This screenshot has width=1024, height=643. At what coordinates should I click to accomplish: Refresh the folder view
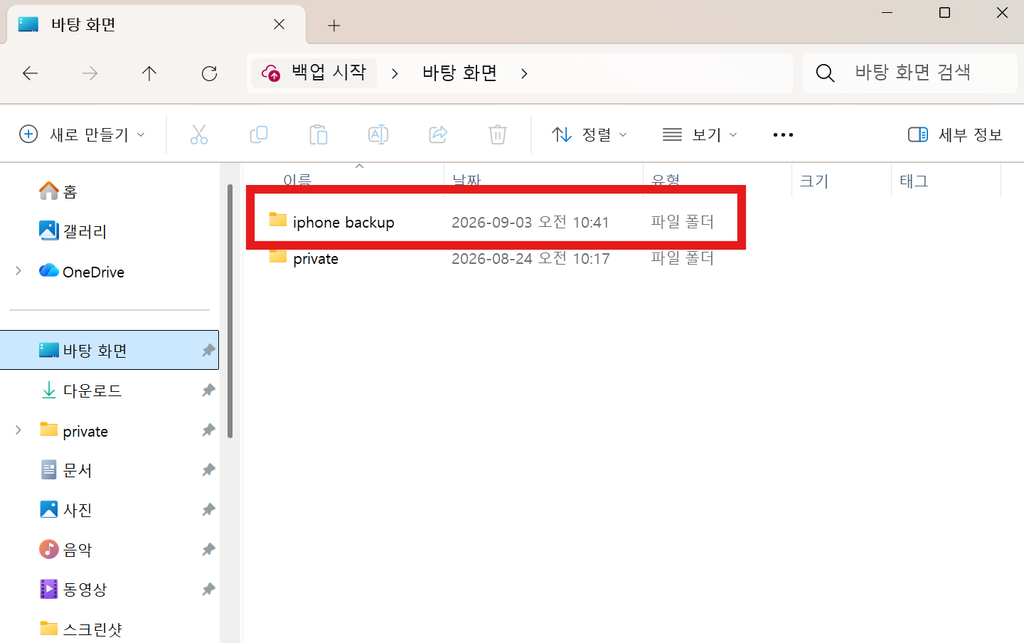(x=209, y=73)
